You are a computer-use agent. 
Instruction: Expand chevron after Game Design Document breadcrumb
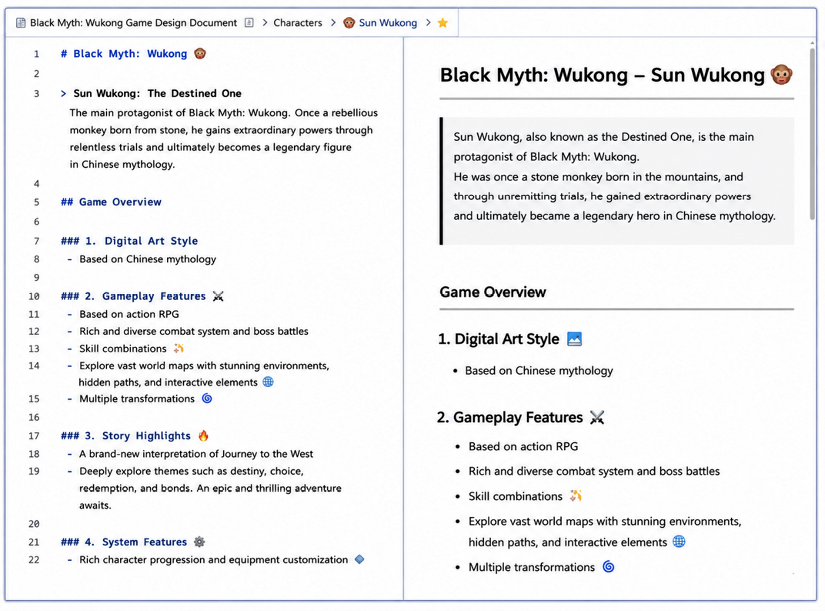point(265,23)
